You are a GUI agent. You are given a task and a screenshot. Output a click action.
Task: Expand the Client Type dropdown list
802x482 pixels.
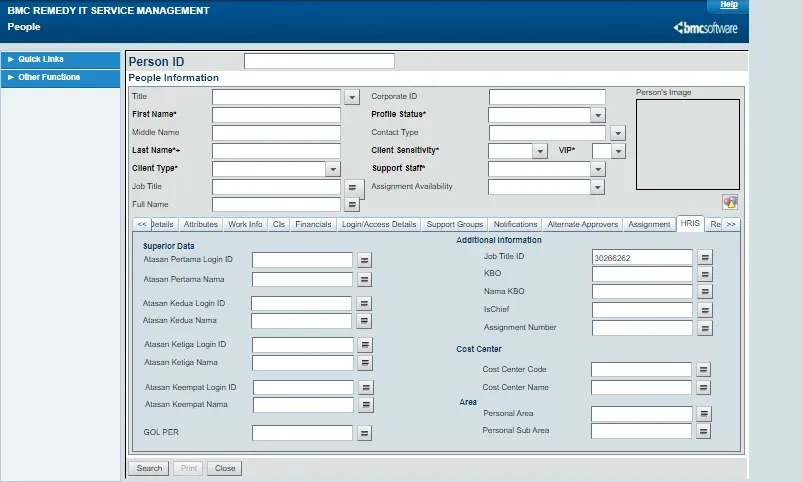(333, 169)
